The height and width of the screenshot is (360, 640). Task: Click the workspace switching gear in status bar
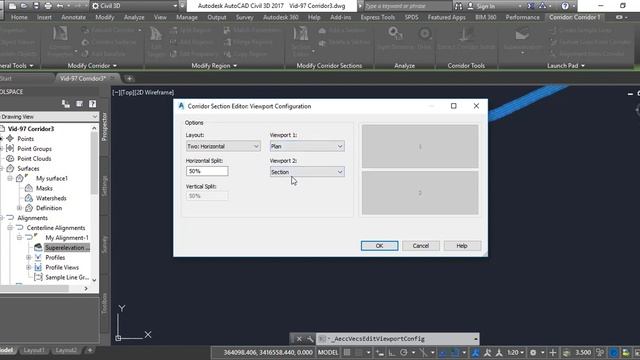click(x=533, y=352)
